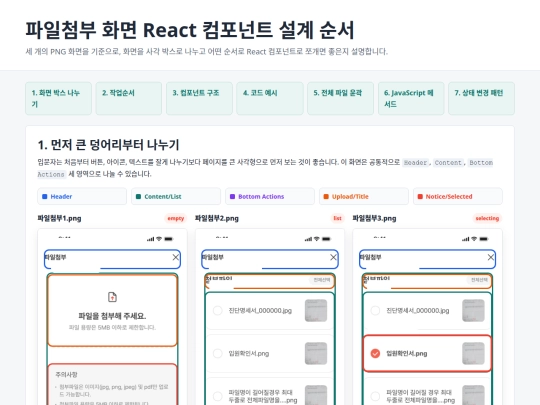Click the page title 파일첨부 화면 React 컴포넌트 설계 순서
The image size is (540, 405).
(x=190, y=30)
